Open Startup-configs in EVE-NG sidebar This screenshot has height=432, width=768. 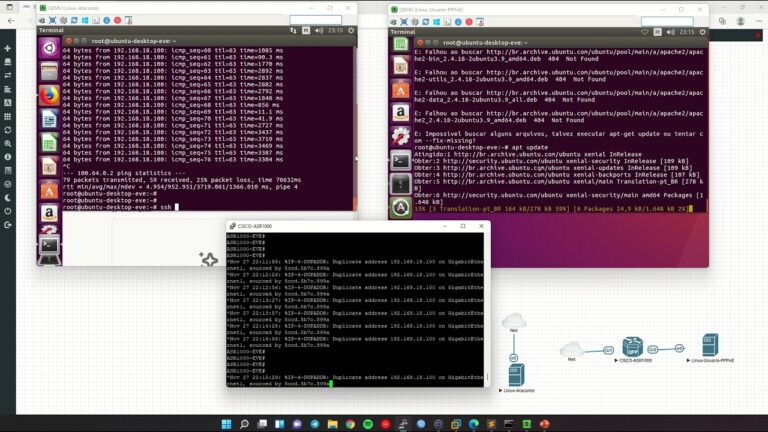[x=7, y=89]
